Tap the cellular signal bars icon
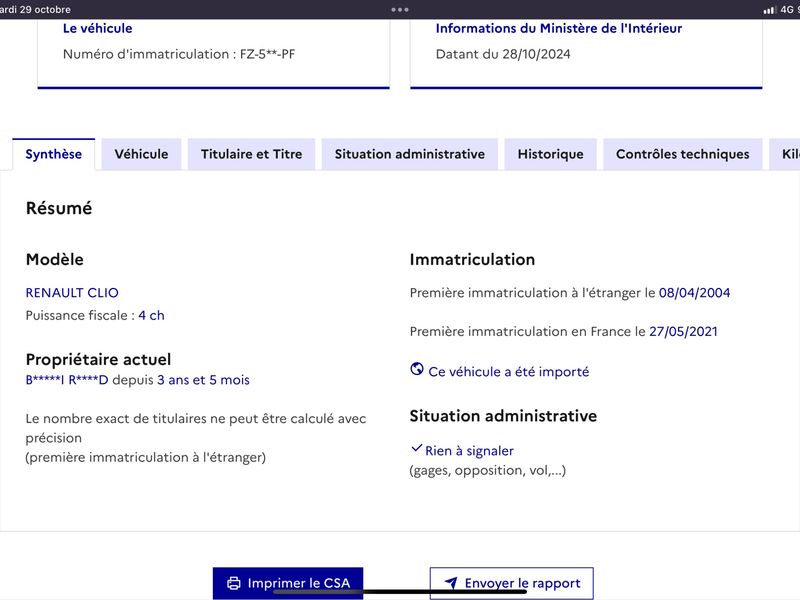The height and width of the screenshot is (600, 800). point(769,10)
